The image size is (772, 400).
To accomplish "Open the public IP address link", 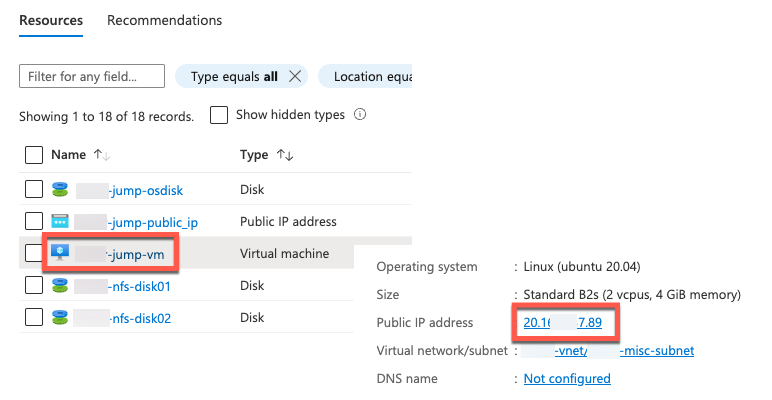I will point(561,323).
